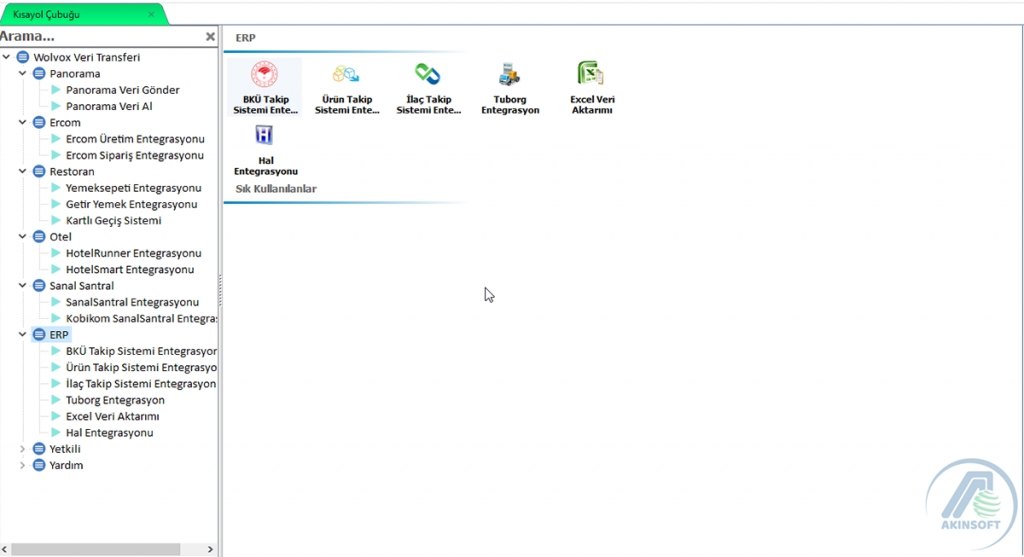Click the Otel folder icon in tree
This screenshot has height=557, width=1024.
click(39, 237)
